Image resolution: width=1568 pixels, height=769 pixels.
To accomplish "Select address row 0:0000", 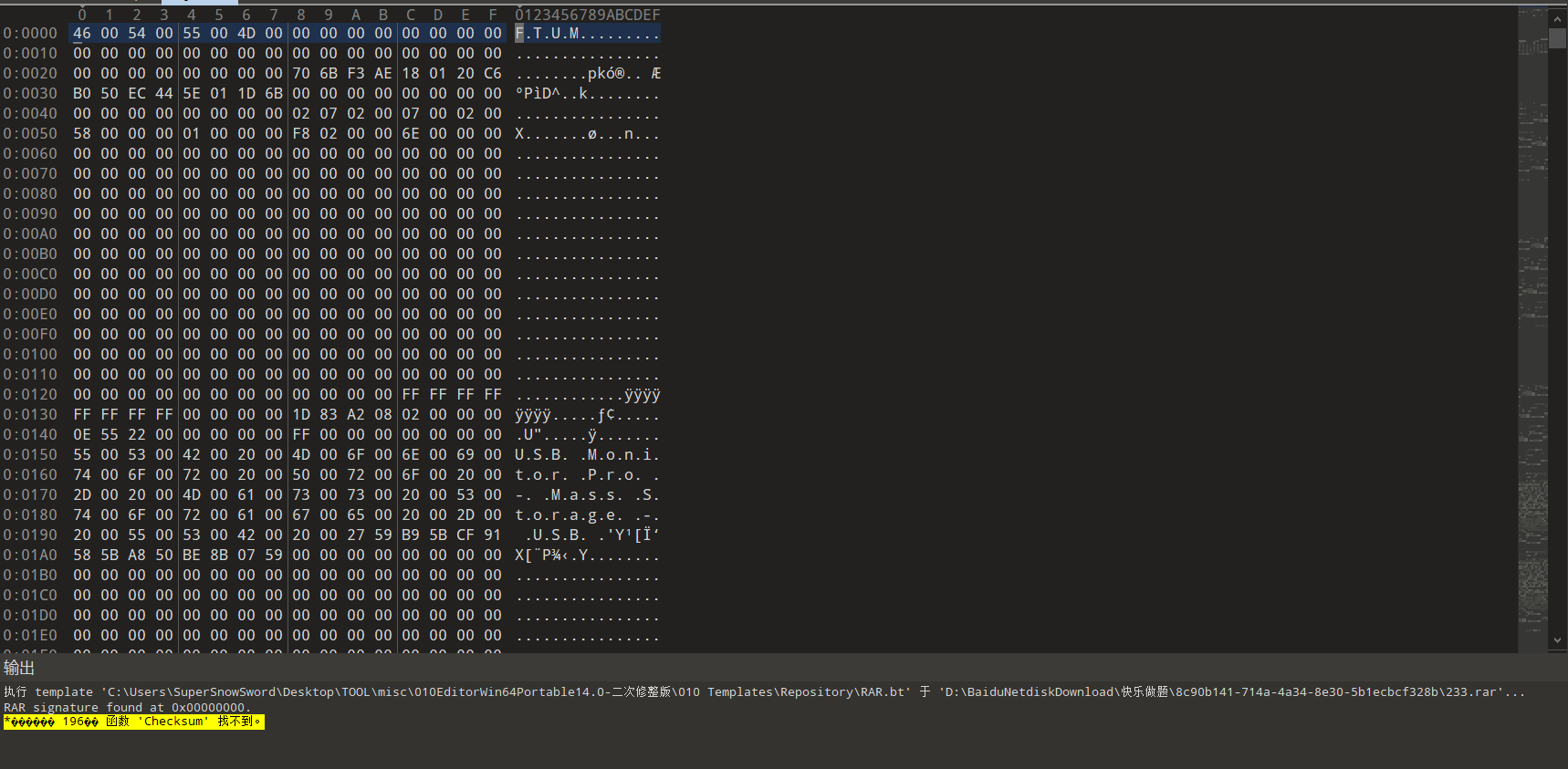I will (x=30, y=33).
